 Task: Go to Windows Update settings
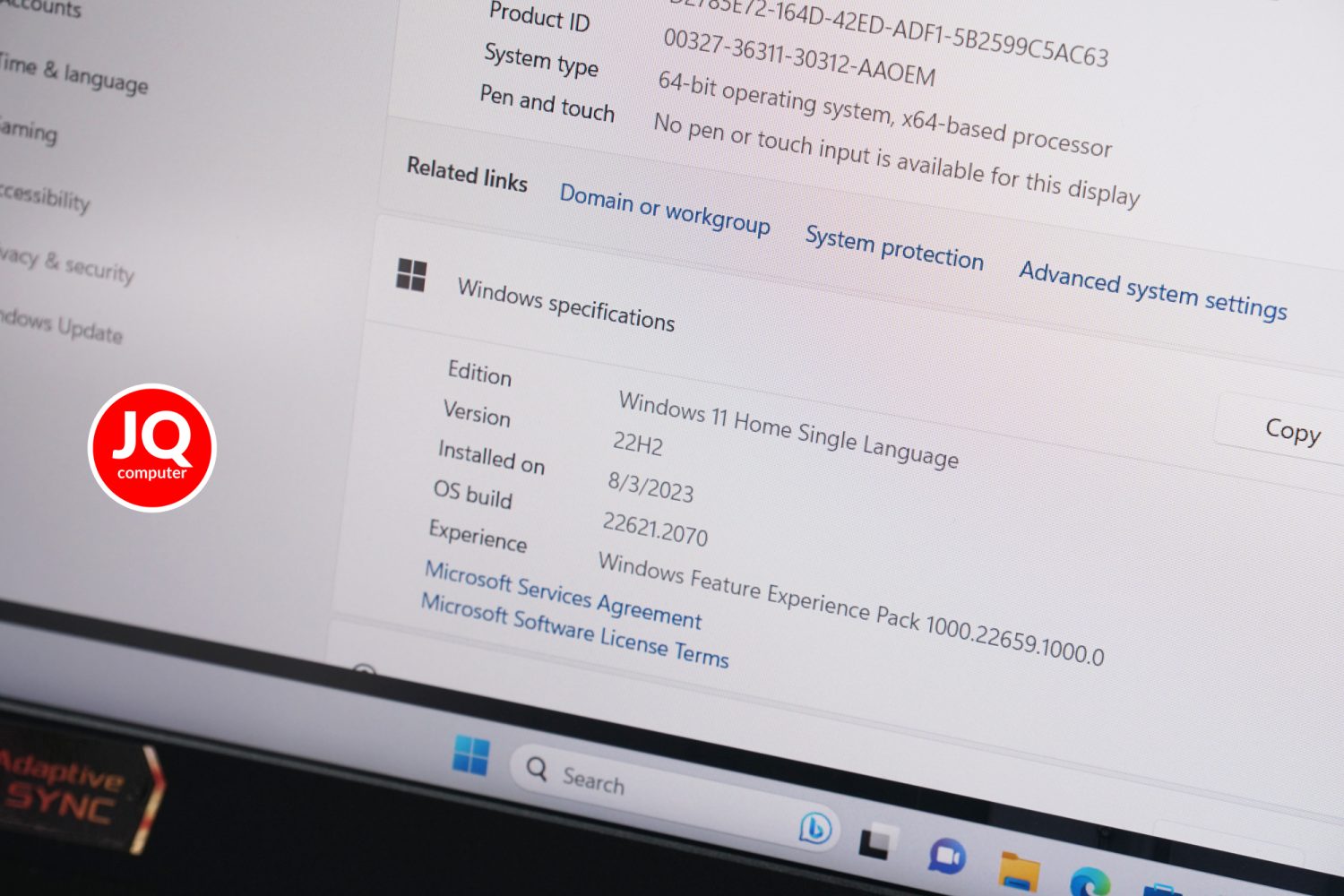tap(61, 324)
